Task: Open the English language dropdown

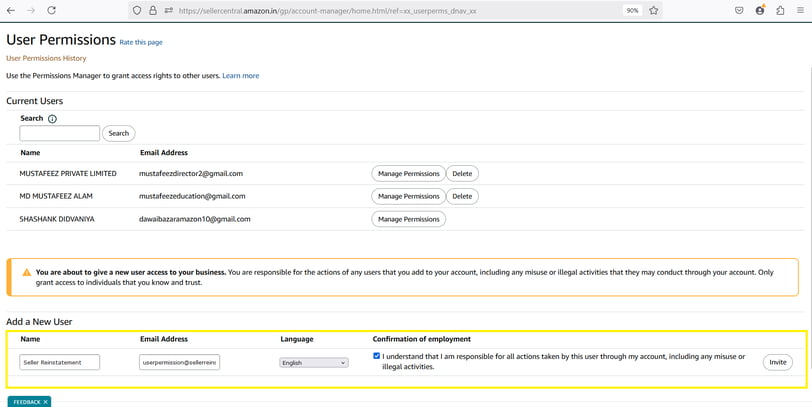Action: 314,363
